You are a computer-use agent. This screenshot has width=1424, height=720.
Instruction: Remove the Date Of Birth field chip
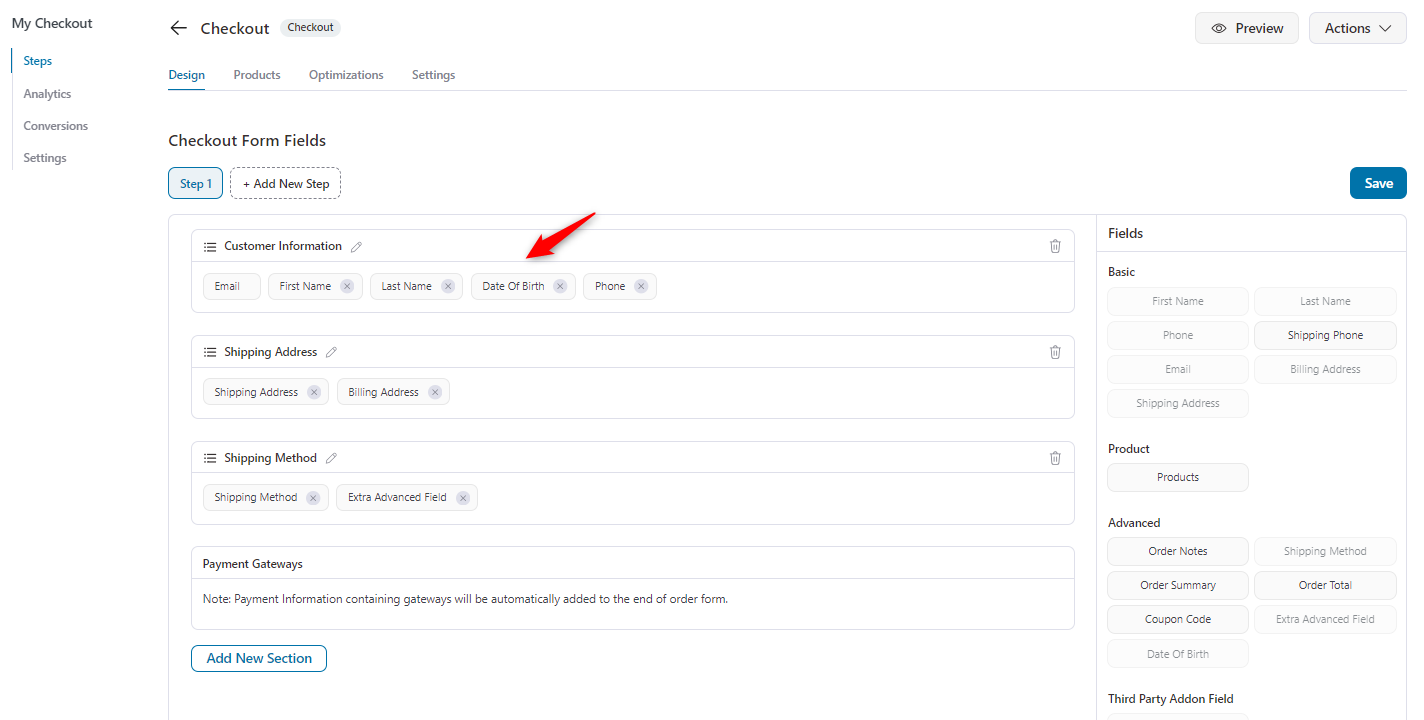tap(560, 286)
